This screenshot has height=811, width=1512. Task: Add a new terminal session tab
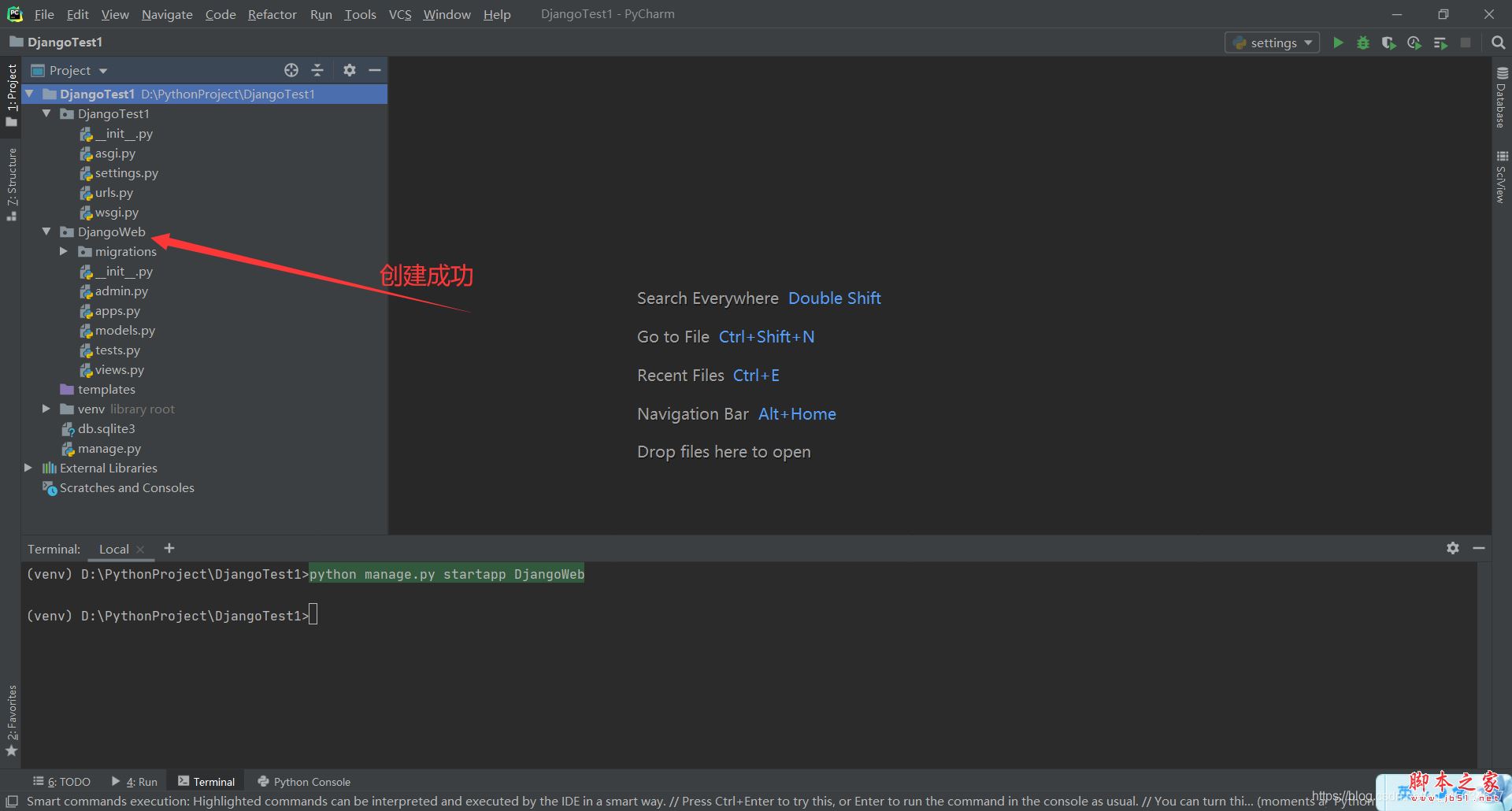click(169, 548)
